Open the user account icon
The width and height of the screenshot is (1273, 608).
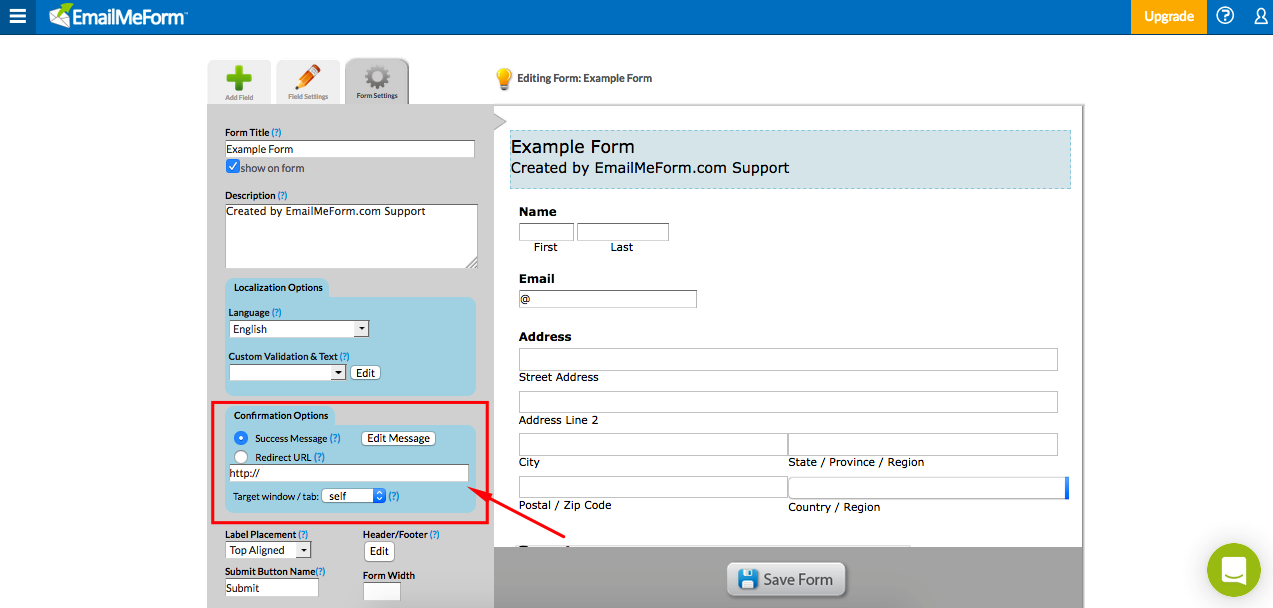pos(1260,16)
